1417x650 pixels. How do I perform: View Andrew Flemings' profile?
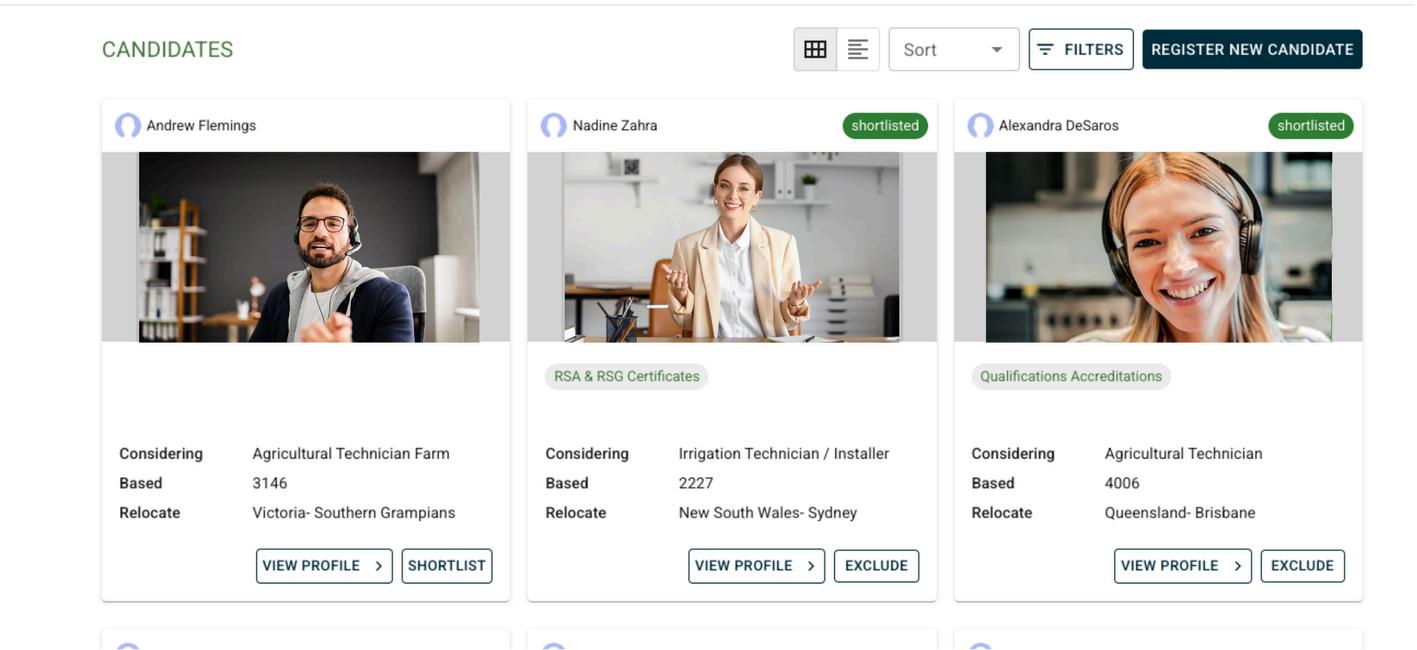tap(324, 566)
